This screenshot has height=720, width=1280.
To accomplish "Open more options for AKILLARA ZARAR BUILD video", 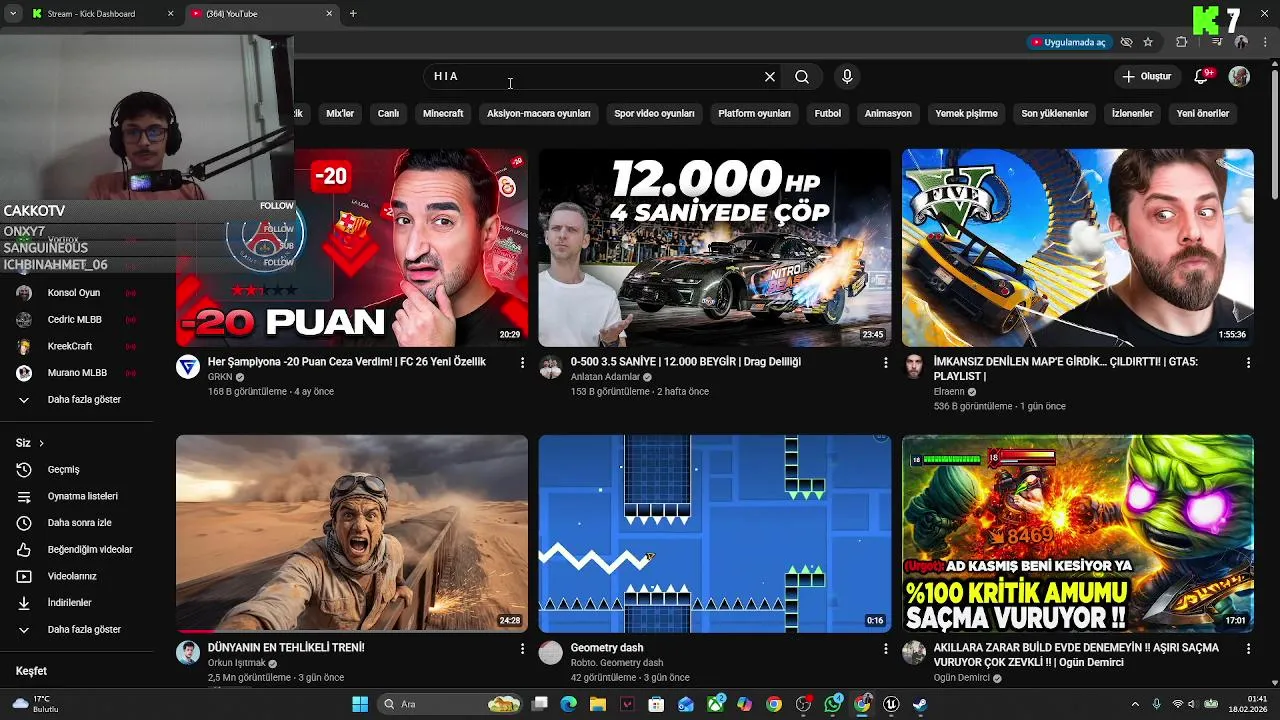I will click(x=1248, y=649).
